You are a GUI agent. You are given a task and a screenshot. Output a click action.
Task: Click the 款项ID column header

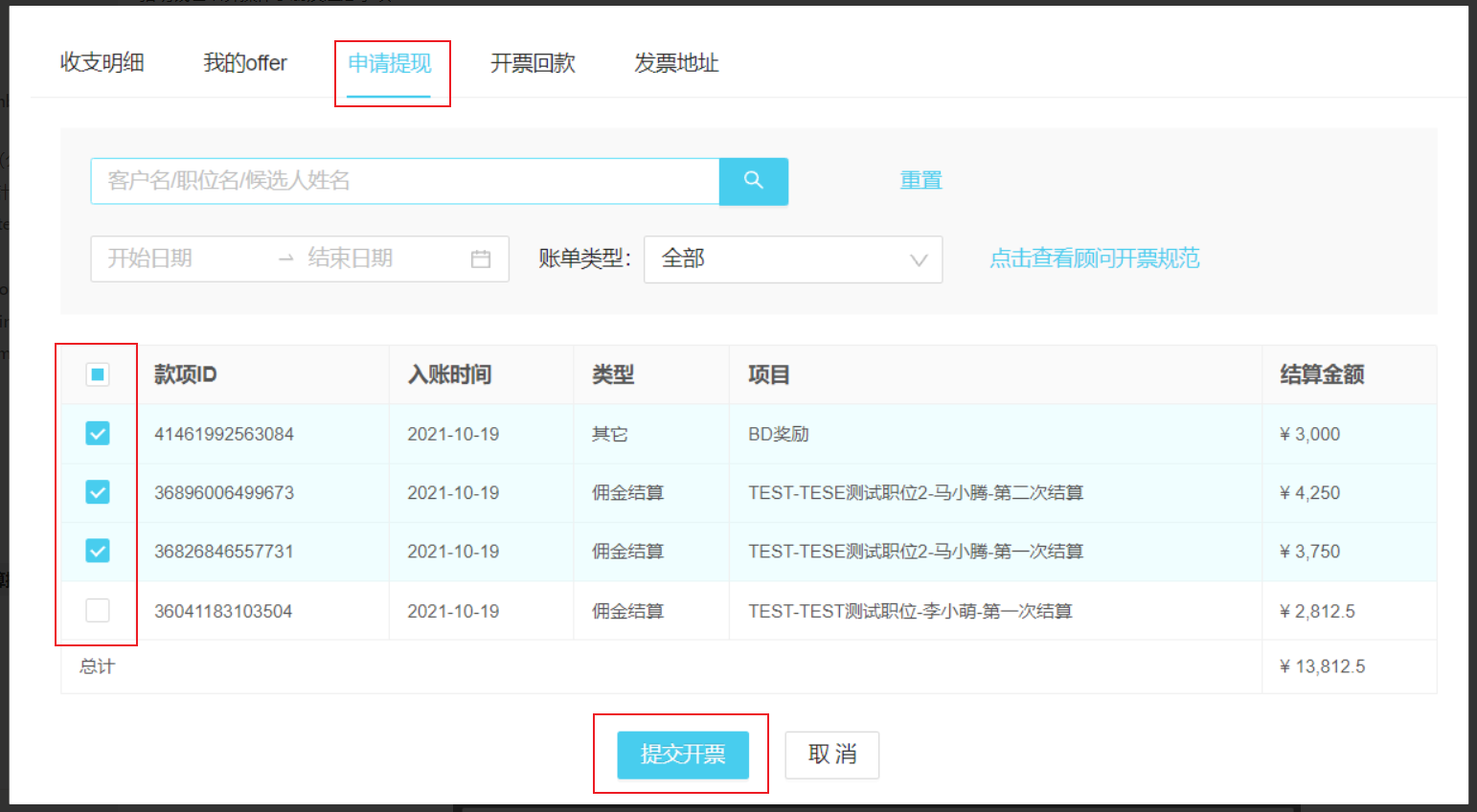186,374
